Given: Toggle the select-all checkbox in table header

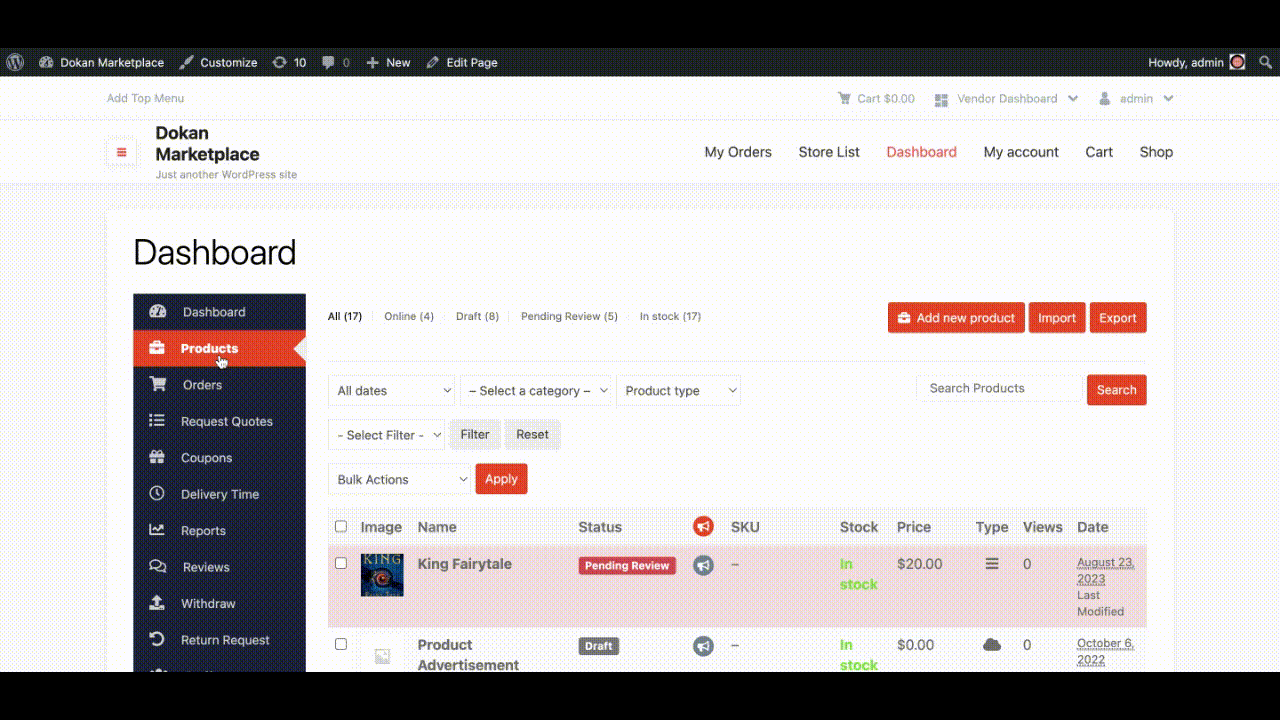Looking at the screenshot, I should pos(341,527).
